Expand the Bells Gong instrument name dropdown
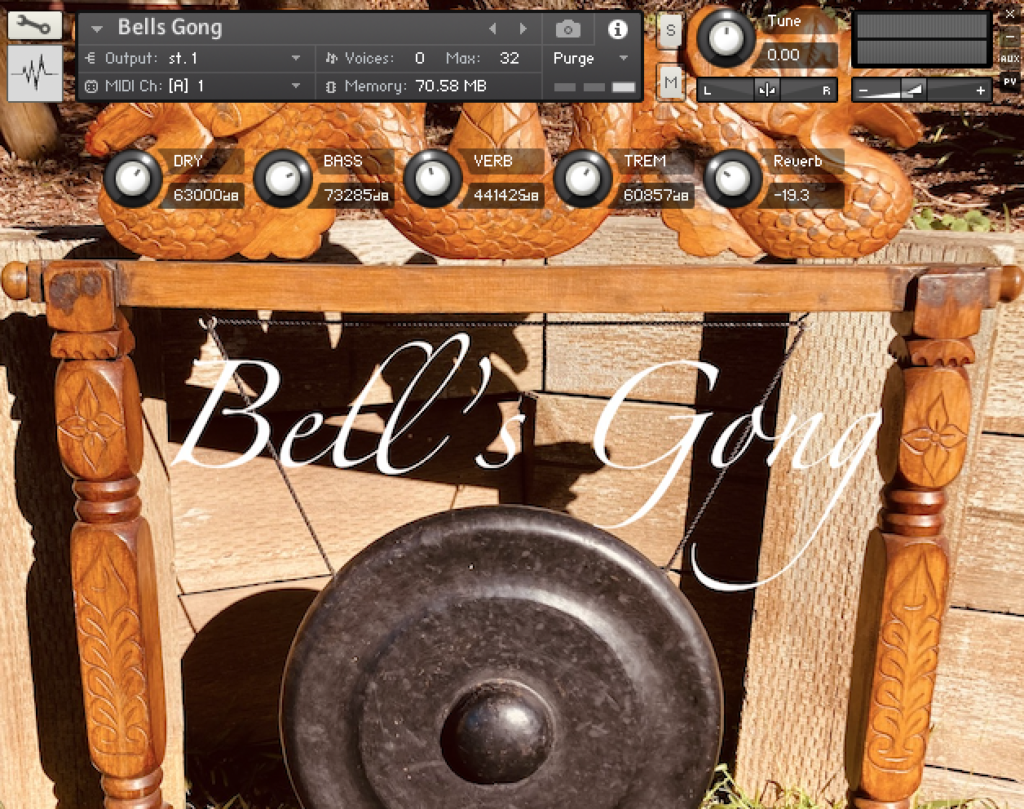The height and width of the screenshot is (809, 1024). (97, 29)
